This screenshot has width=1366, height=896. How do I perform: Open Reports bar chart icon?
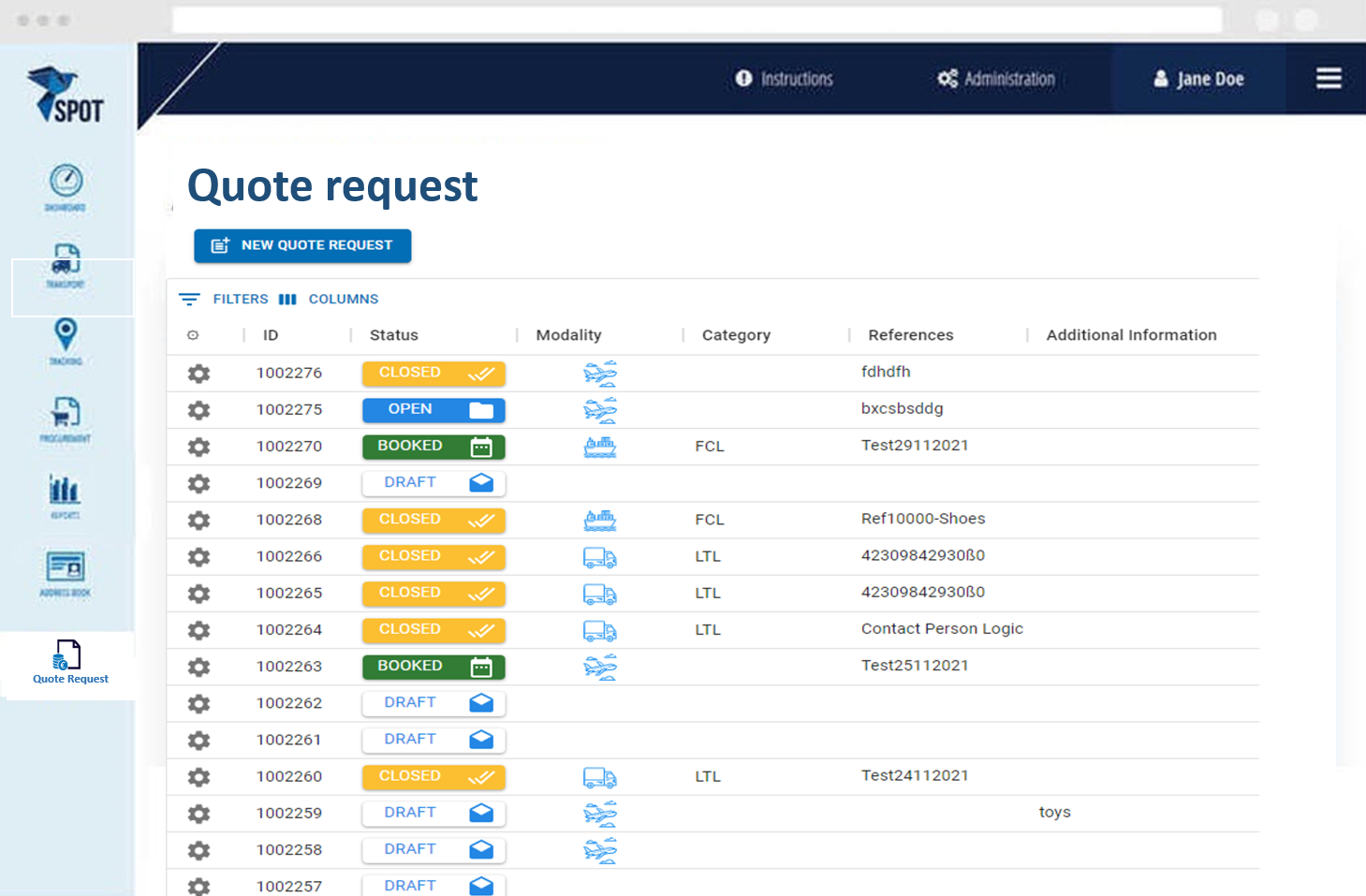[65, 494]
